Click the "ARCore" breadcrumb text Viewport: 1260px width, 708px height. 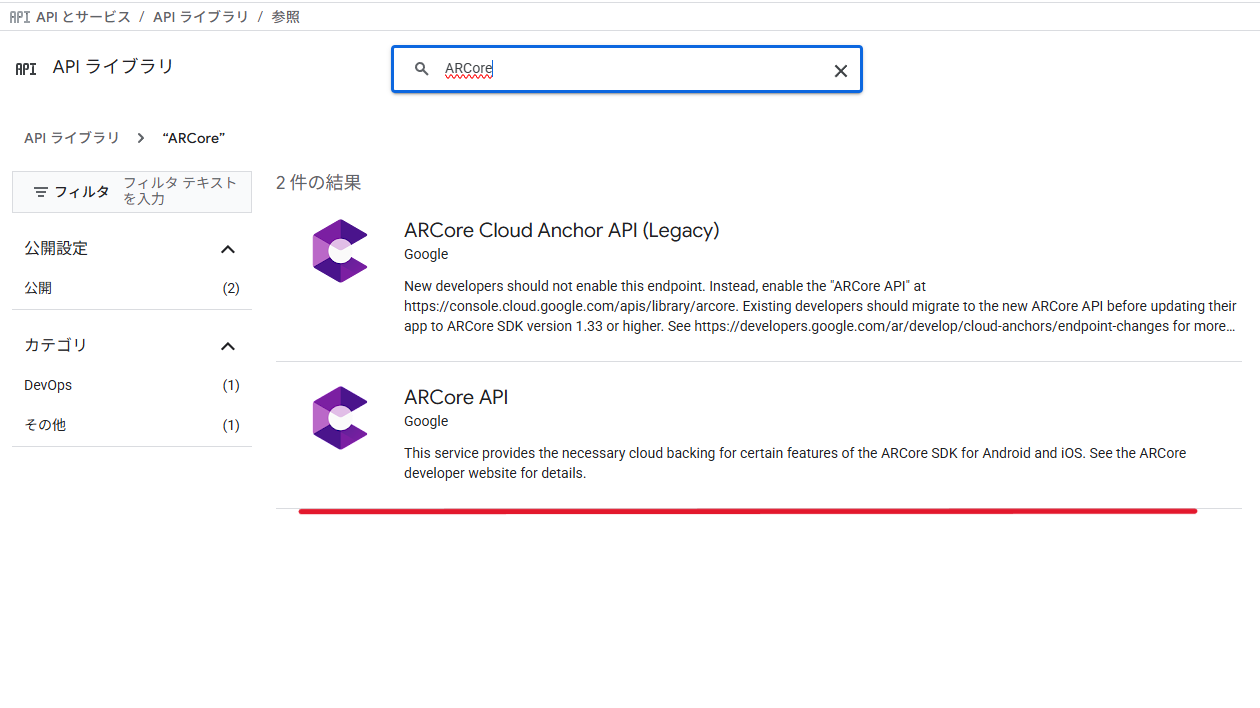(x=193, y=138)
